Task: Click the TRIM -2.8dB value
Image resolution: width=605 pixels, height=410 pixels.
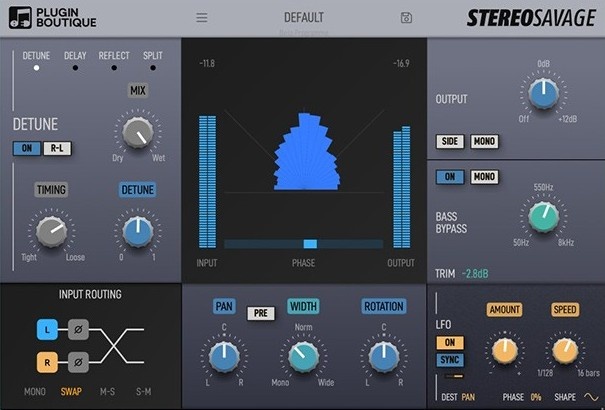Action: click(x=475, y=274)
